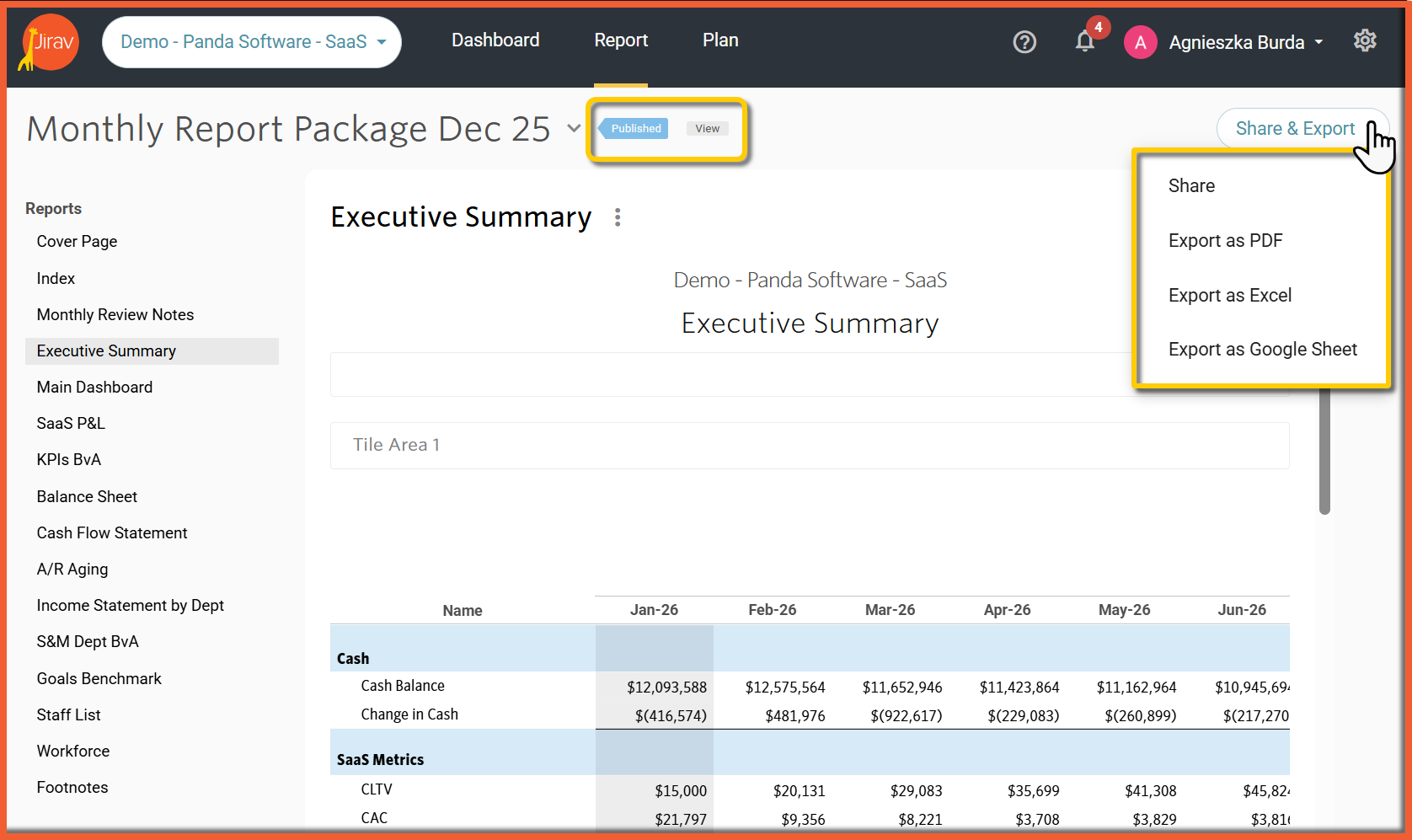Switch to View mode badge
Image resolution: width=1412 pixels, height=840 pixels.
[707, 129]
